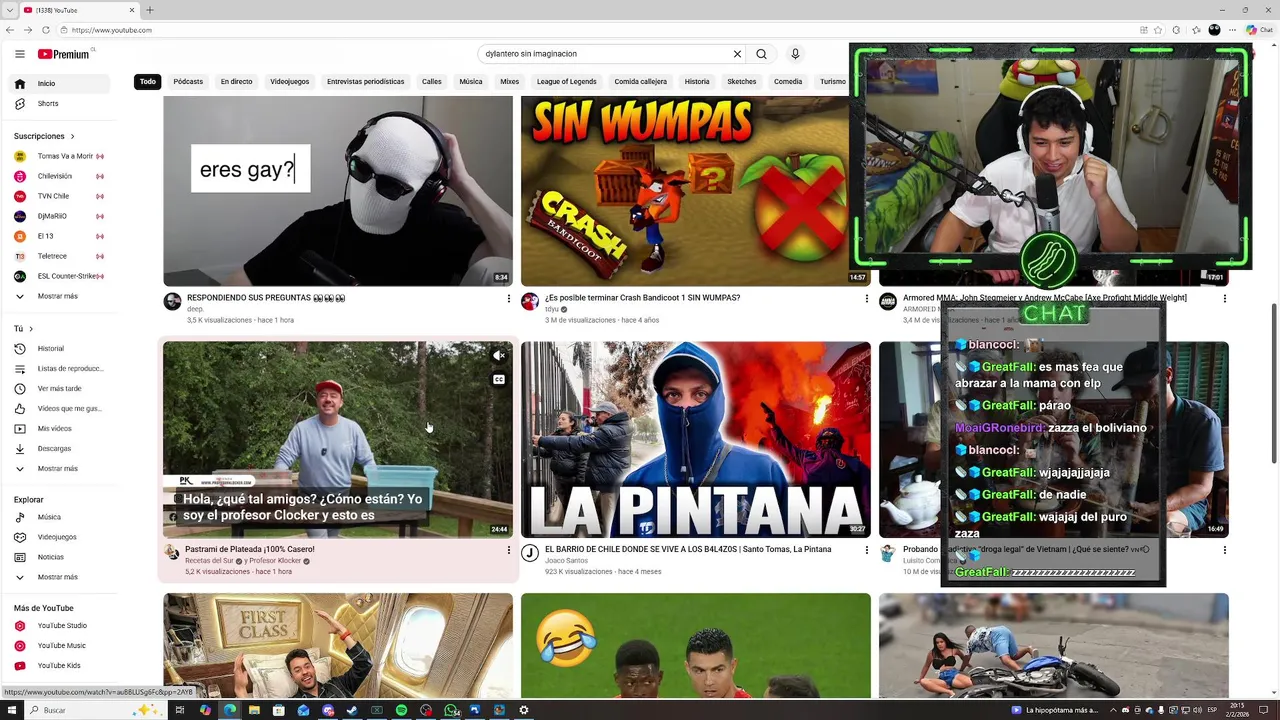Select the Comida callejera filter chip
The width and height of the screenshot is (1280, 720).
tap(641, 82)
